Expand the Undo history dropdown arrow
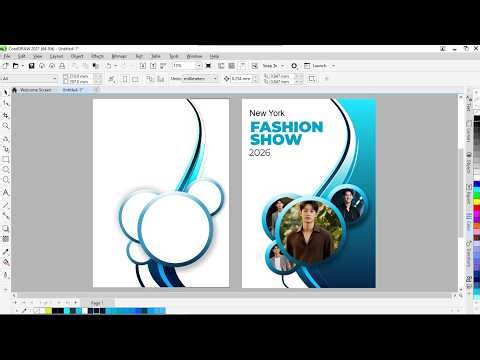 pos(116,66)
